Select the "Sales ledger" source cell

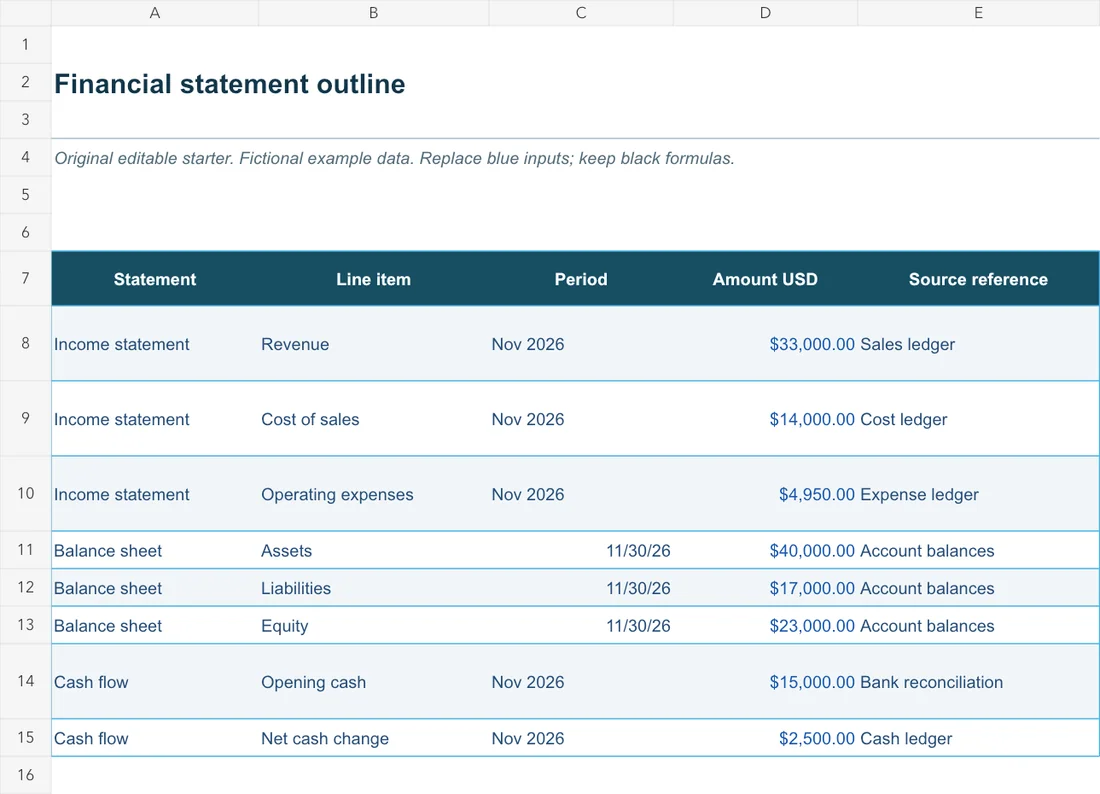[x=979, y=344]
